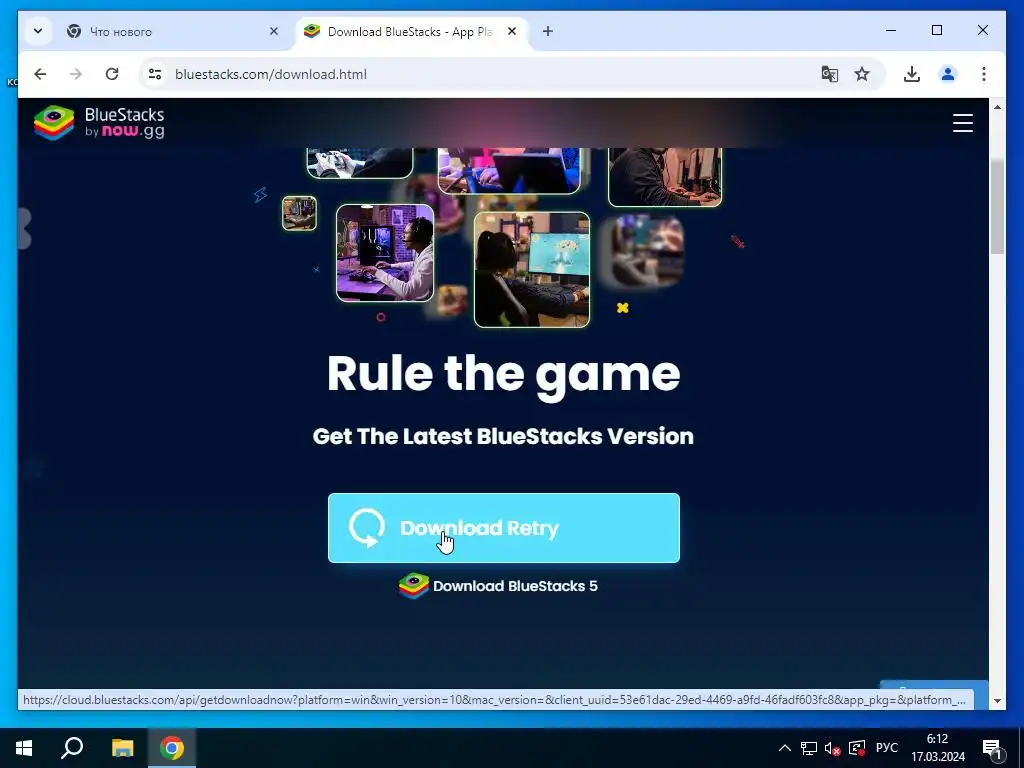Click the scrollbar up arrow

[x=997, y=106]
